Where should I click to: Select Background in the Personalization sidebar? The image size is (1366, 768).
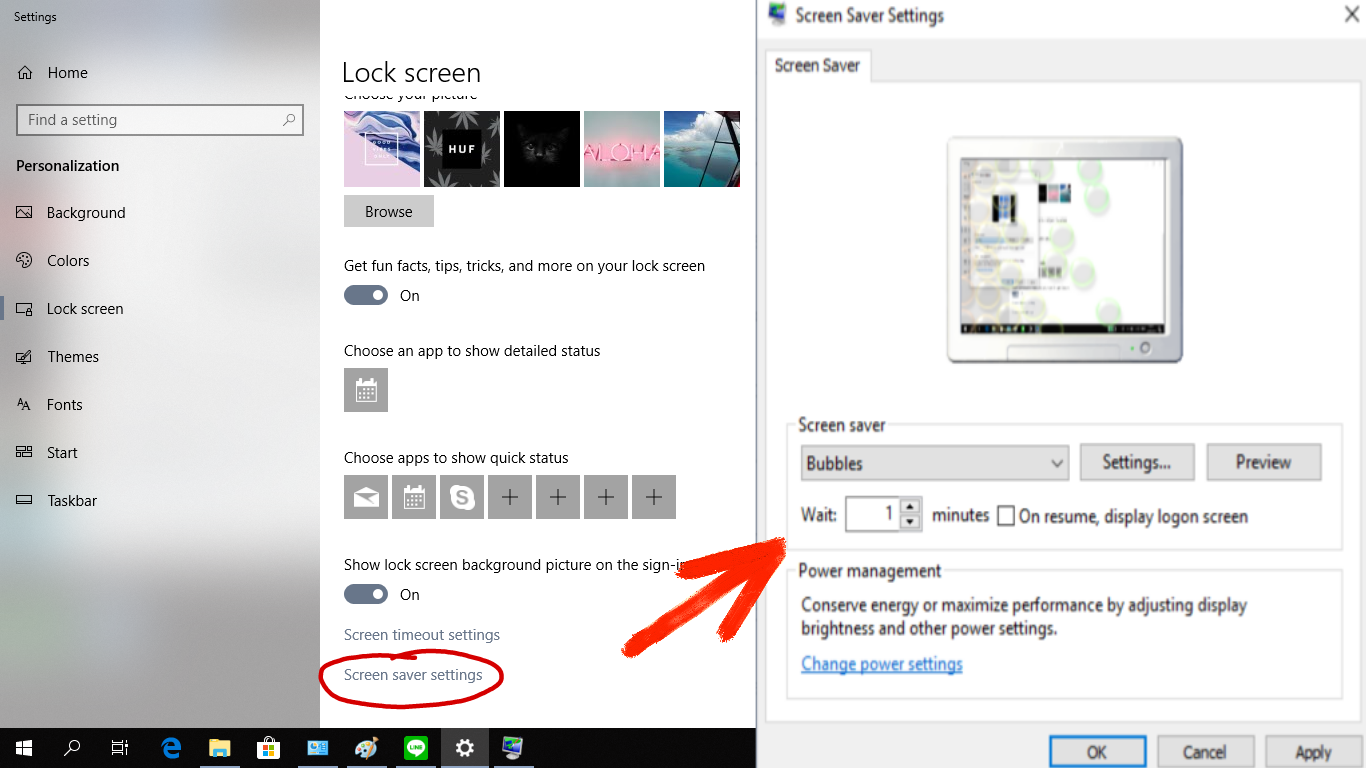click(x=86, y=213)
